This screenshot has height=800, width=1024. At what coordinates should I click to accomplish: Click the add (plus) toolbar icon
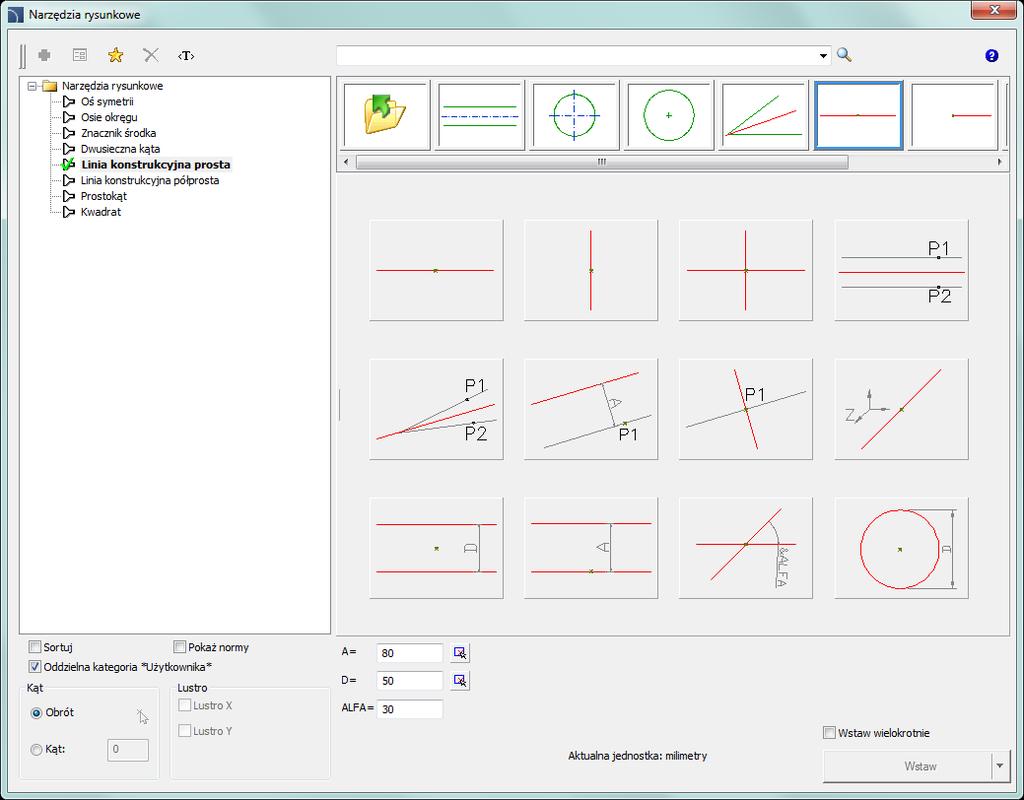click(44, 56)
